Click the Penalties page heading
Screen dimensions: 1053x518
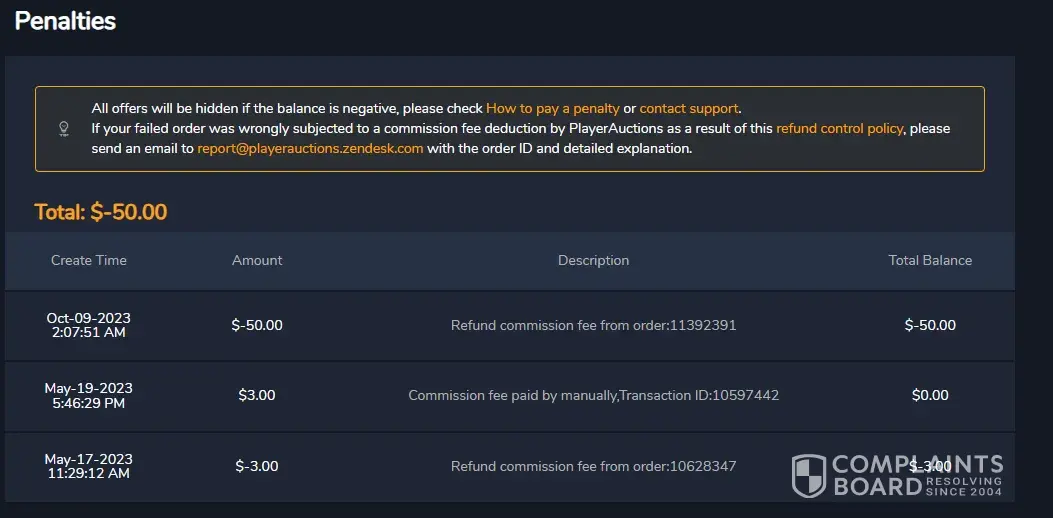pyautogui.click(x=65, y=20)
